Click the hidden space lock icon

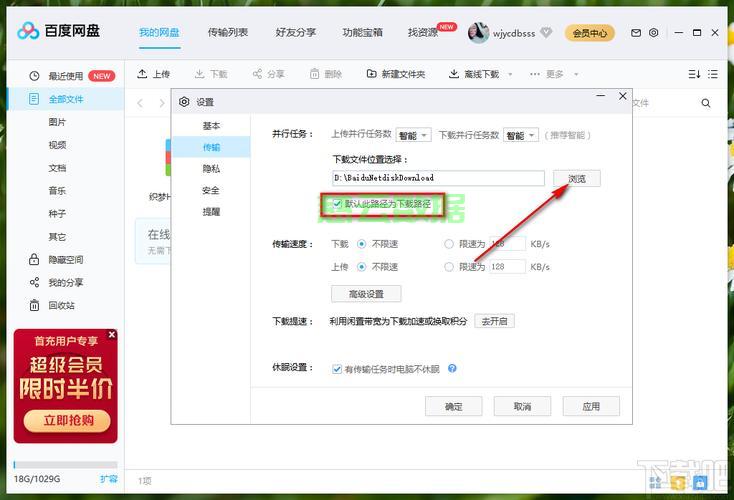34,259
